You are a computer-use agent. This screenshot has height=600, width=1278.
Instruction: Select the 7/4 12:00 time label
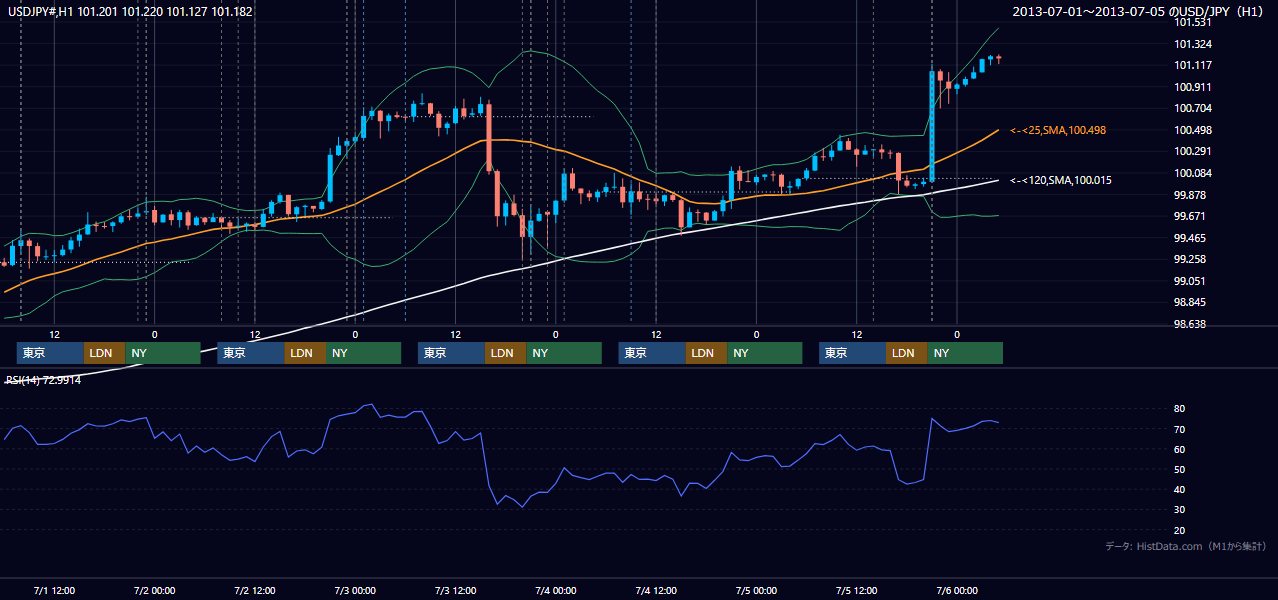(656, 590)
